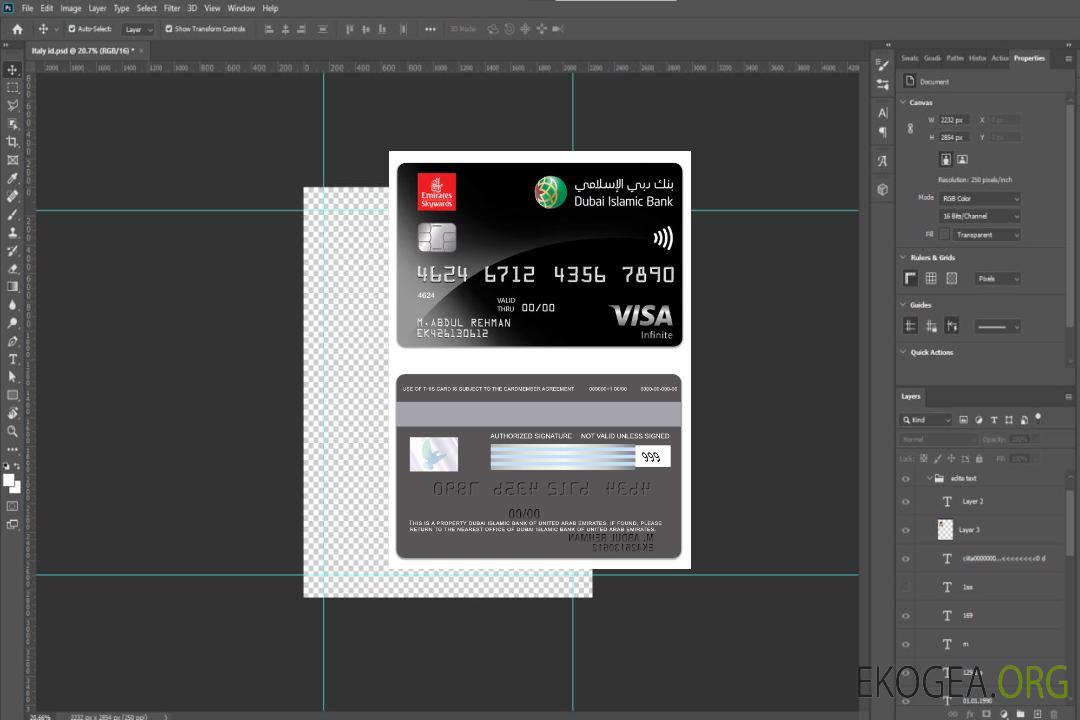The height and width of the screenshot is (720, 1080).
Task: Select the Rectangle shape tool
Action: [x=12, y=395]
